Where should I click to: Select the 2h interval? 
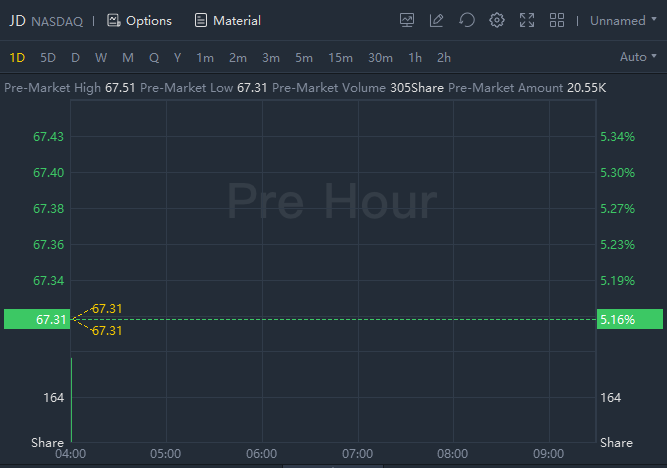pos(444,57)
